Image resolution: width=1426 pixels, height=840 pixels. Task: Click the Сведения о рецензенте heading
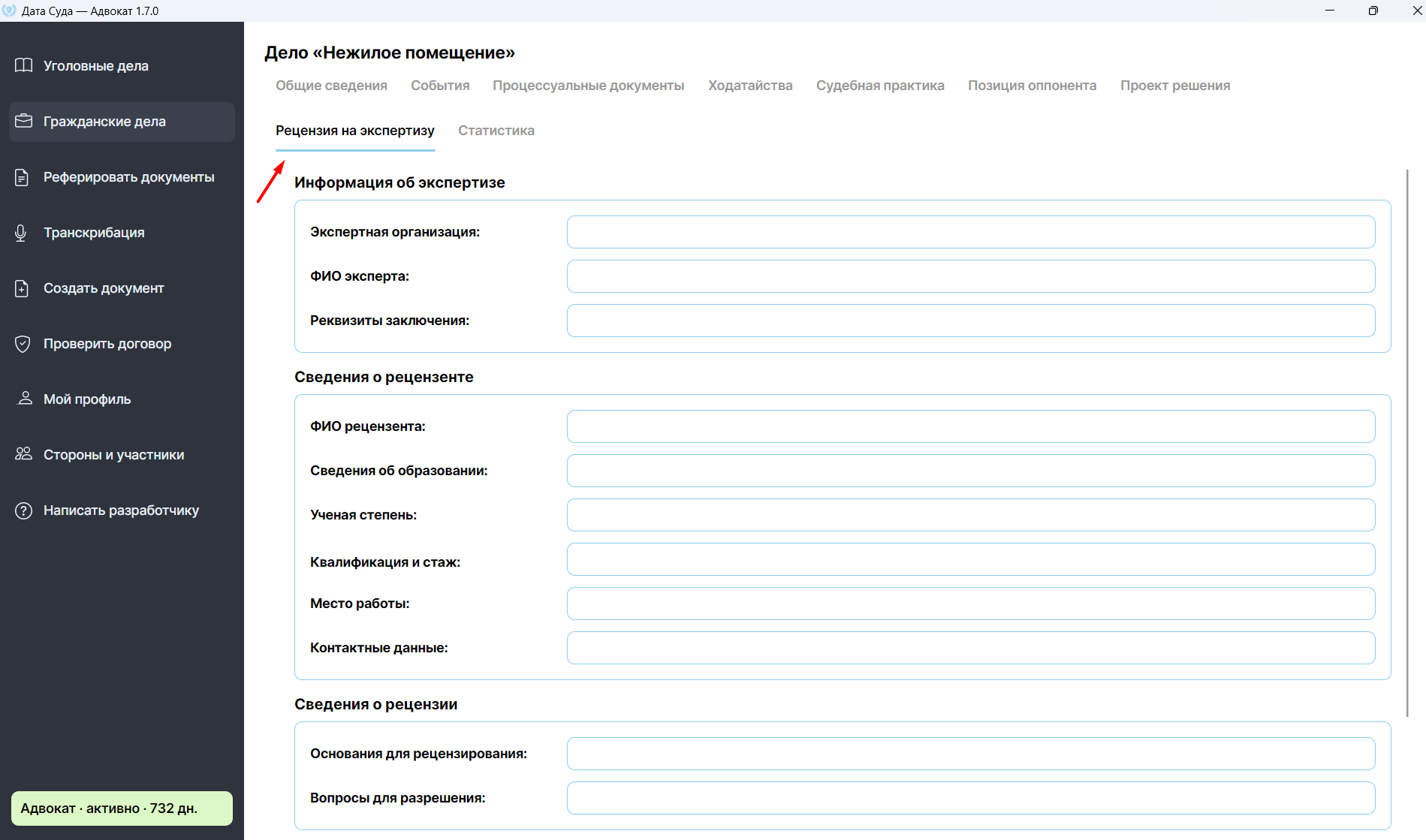coord(384,377)
